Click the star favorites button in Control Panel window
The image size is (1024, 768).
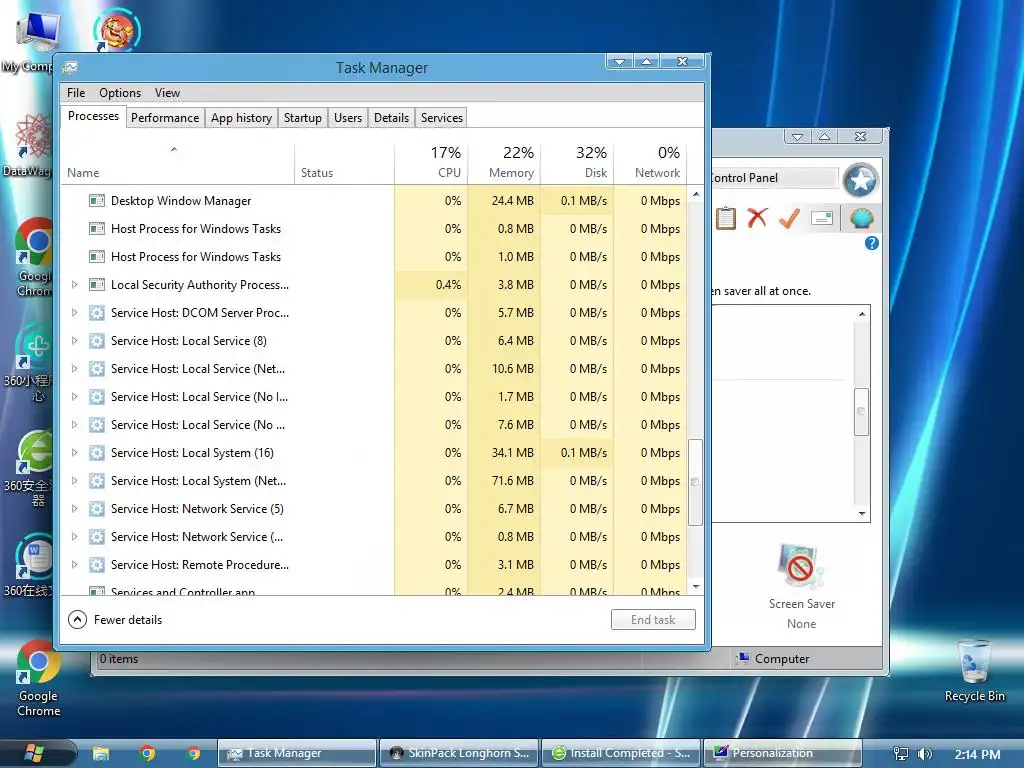(860, 180)
